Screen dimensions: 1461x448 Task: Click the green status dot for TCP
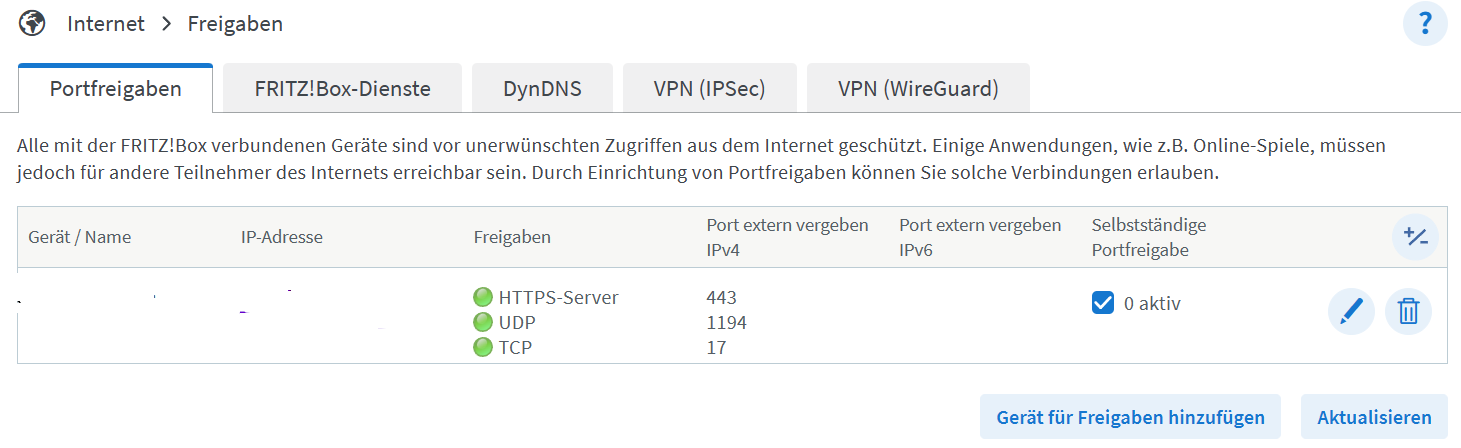point(483,347)
